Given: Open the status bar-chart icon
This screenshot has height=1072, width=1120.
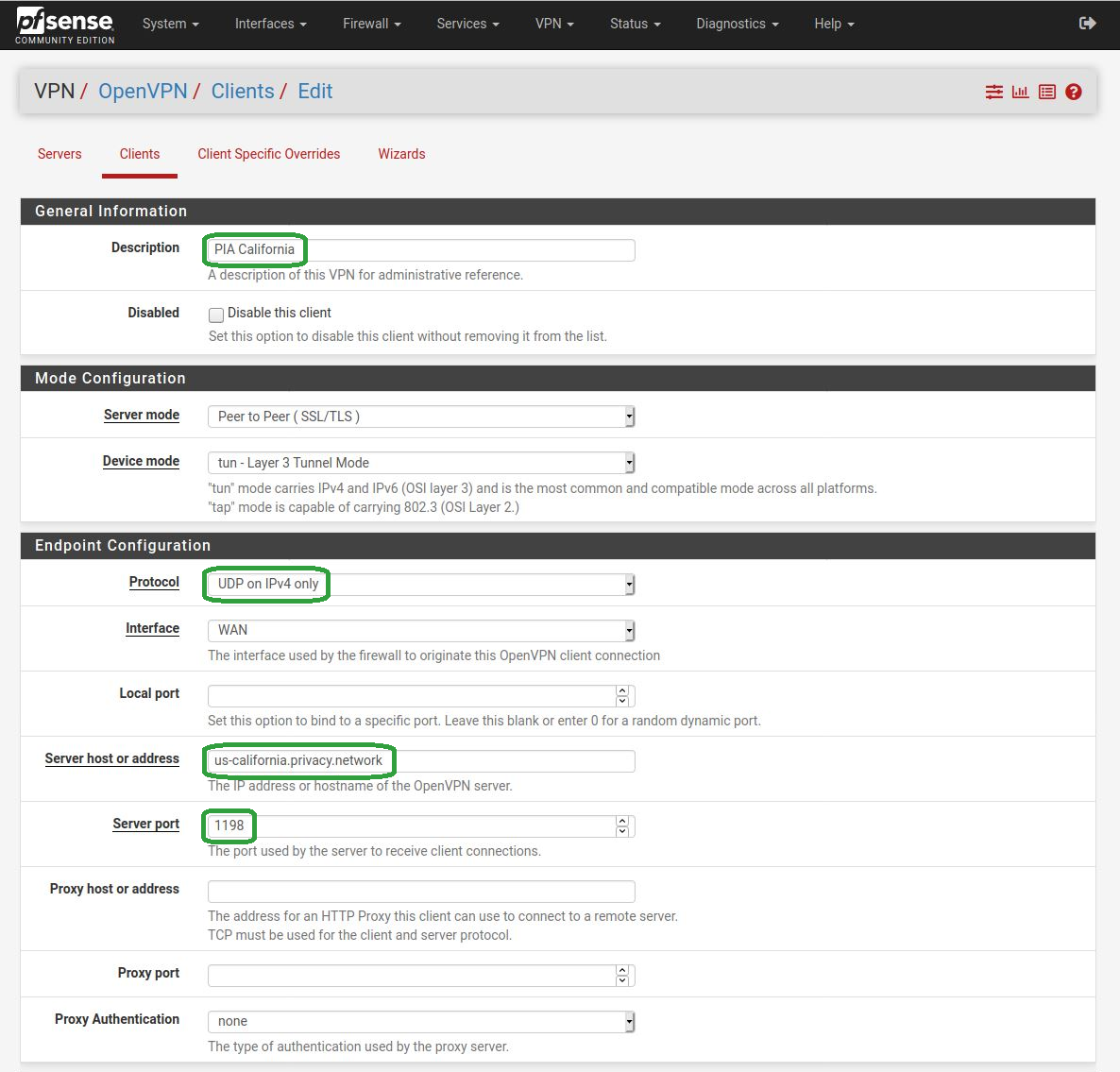Looking at the screenshot, I should pos(1020,92).
